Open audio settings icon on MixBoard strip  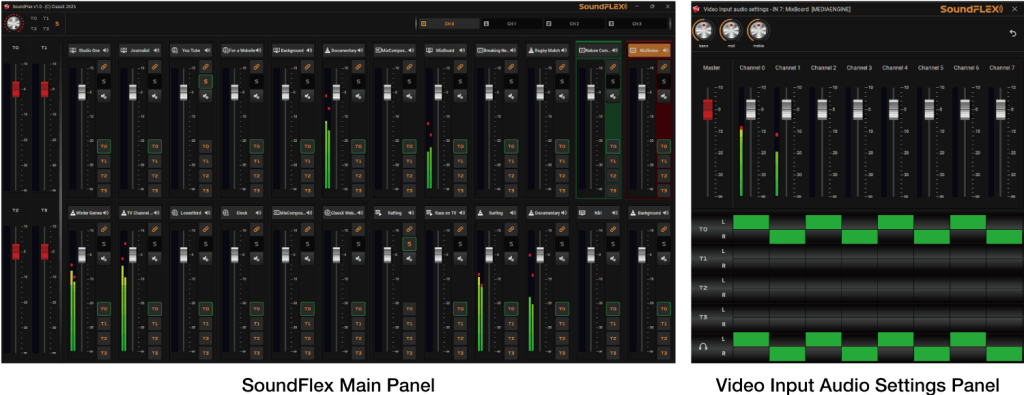(460, 95)
